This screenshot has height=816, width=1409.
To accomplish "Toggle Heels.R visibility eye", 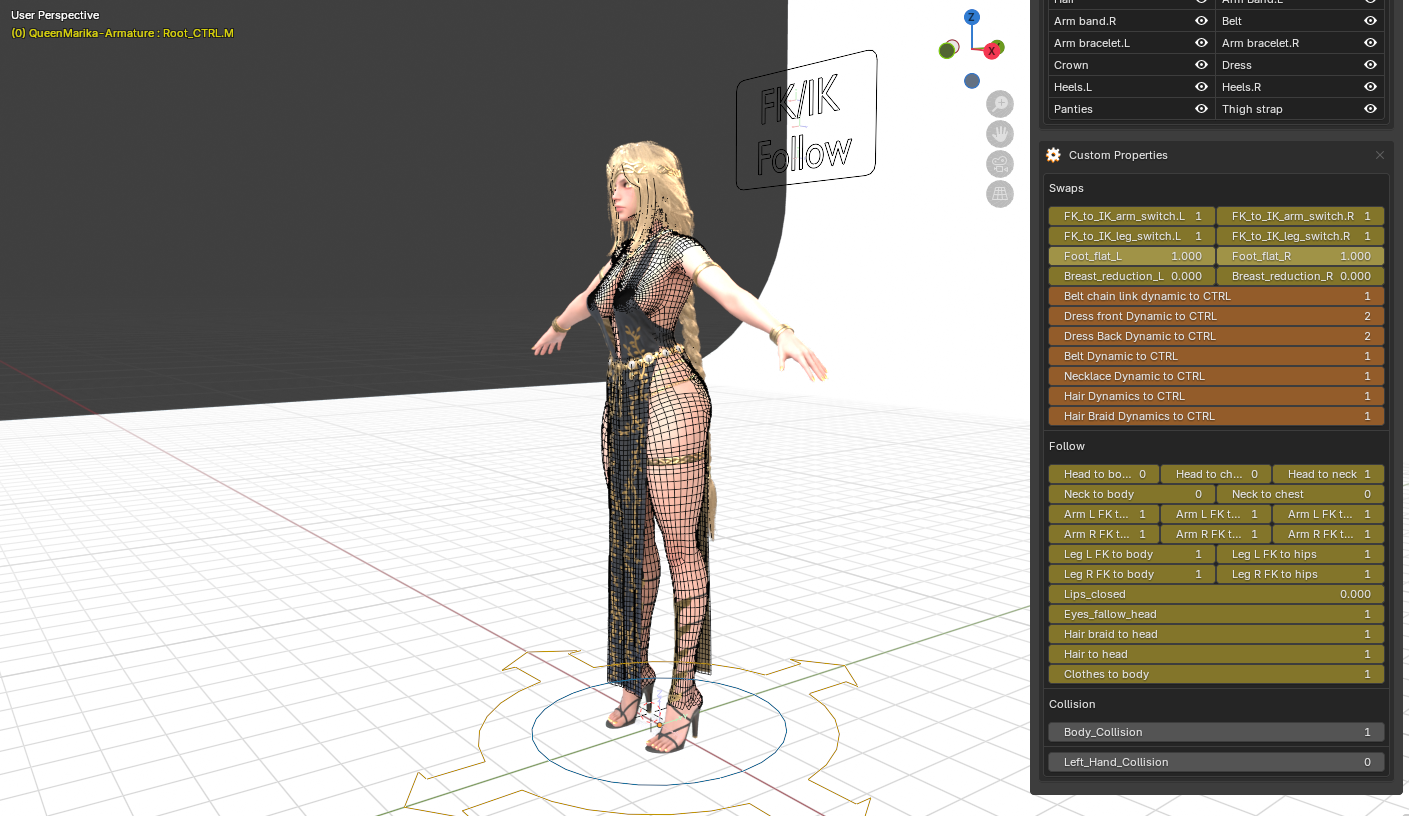I will pyautogui.click(x=1370, y=87).
